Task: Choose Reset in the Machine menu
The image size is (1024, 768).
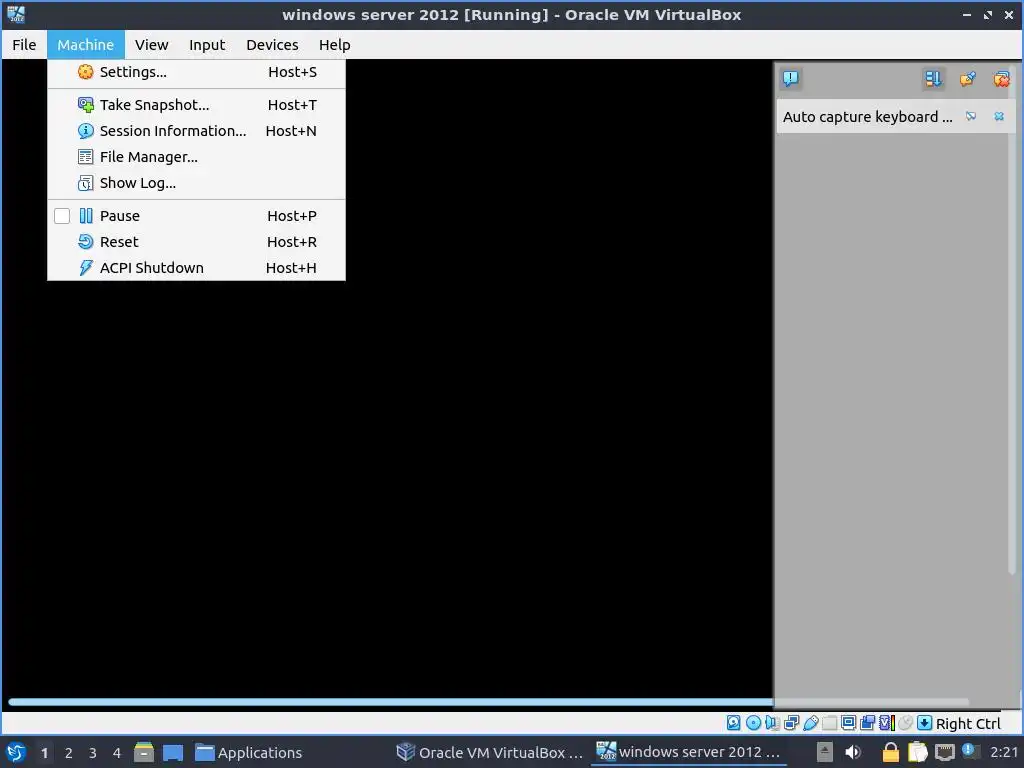Action: [x=196, y=242]
